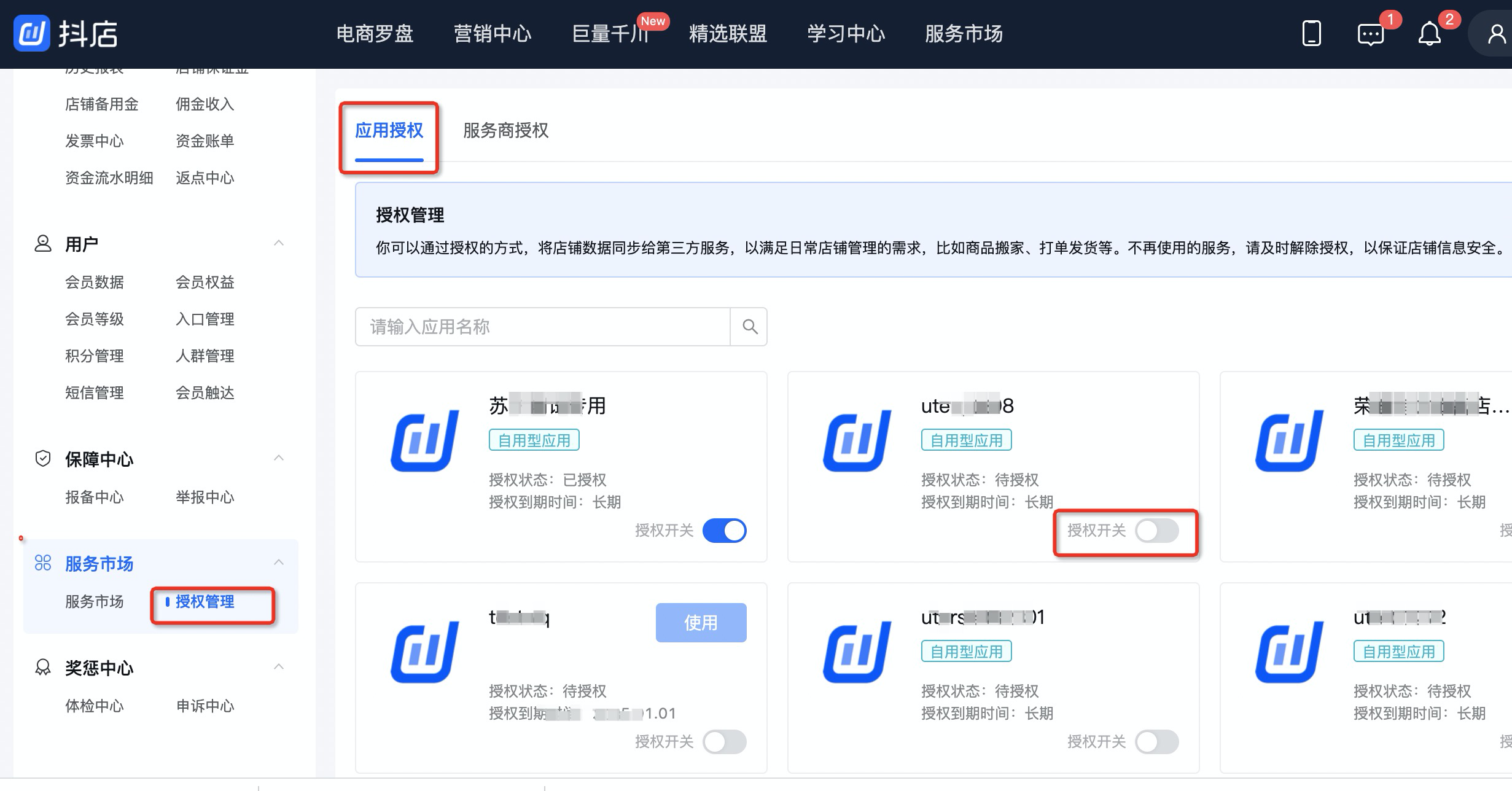The width and height of the screenshot is (1512, 791).
Task: Open 申诉中心 in sidebar
Action: (205, 706)
